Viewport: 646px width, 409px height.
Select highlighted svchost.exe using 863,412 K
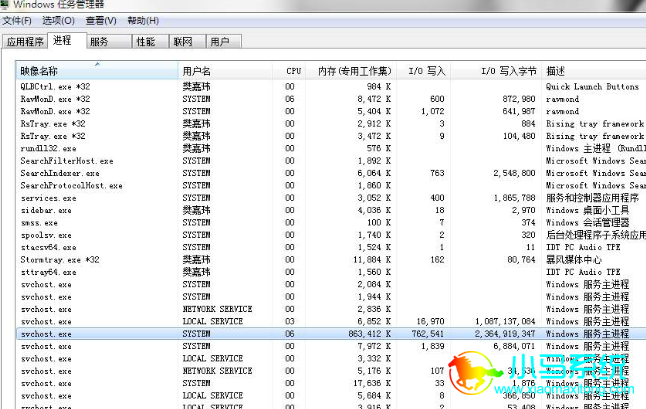(331, 334)
